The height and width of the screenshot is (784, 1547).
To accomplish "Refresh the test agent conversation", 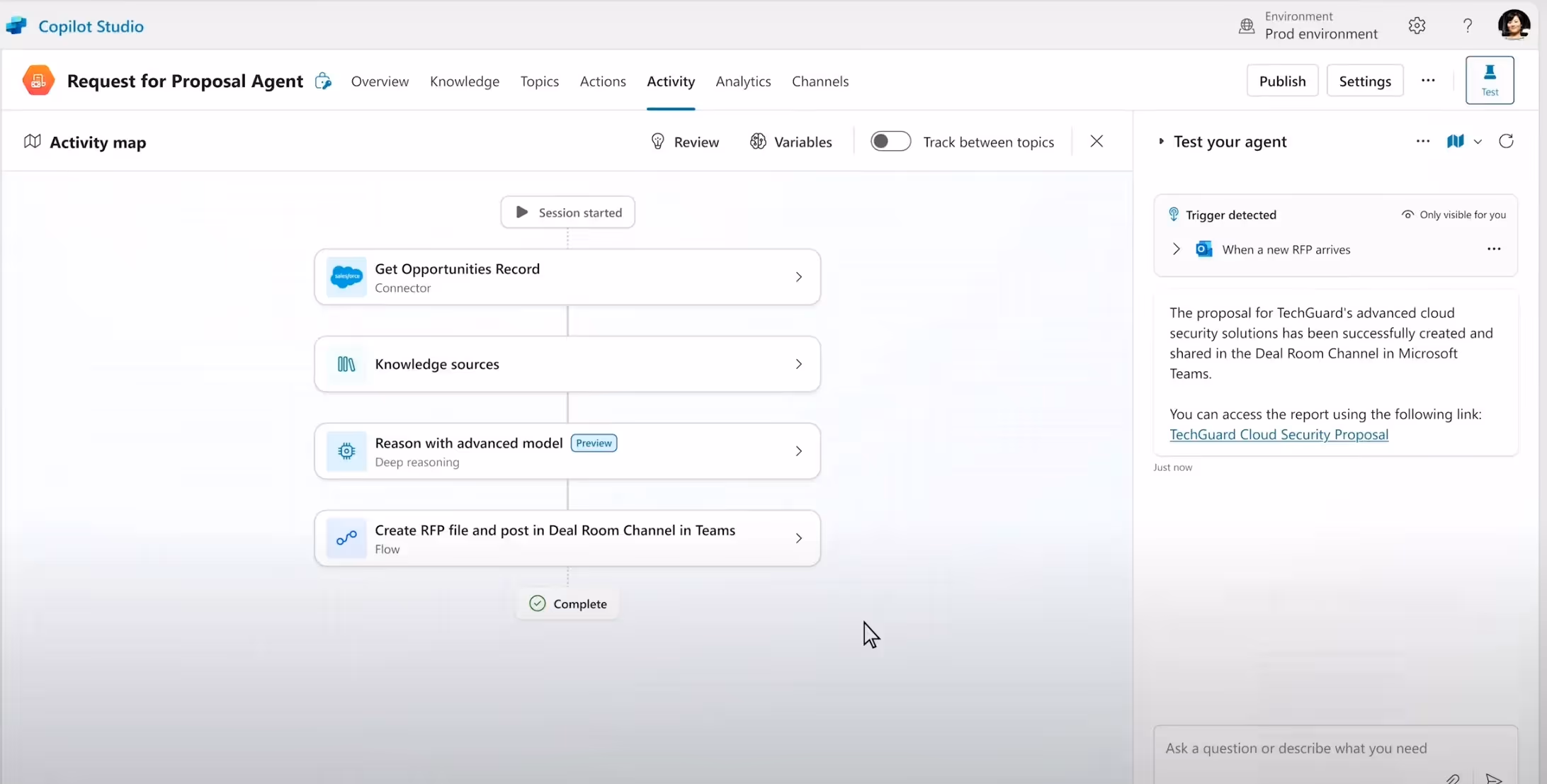I will pos(1506,141).
